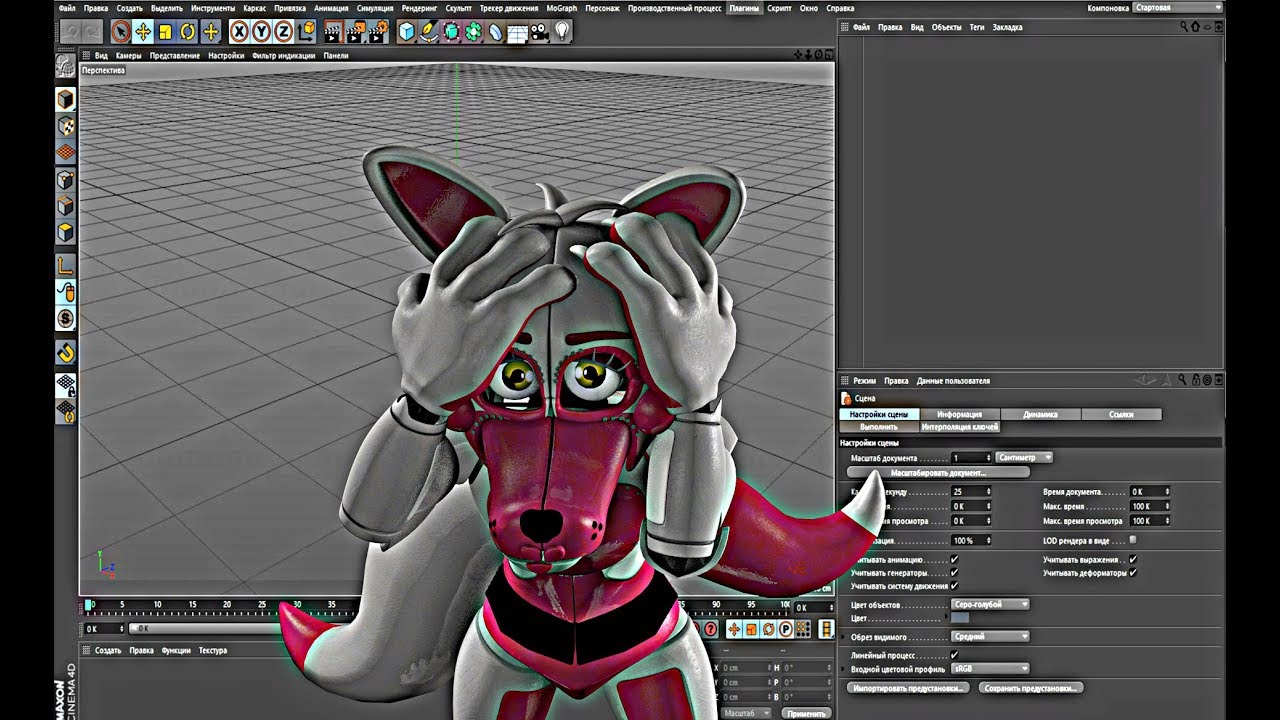Open the Камеры viewport menu
This screenshot has height=720, width=1280.
pyautogui.click(x=128, y=56)
